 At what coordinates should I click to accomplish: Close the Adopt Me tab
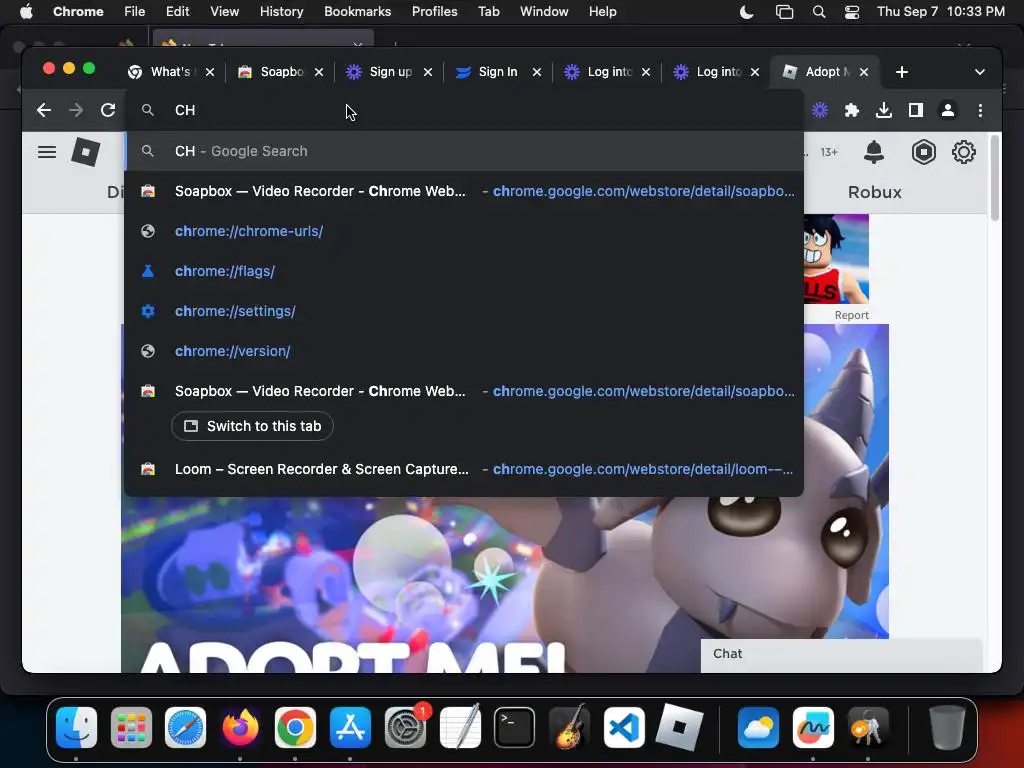864,72
